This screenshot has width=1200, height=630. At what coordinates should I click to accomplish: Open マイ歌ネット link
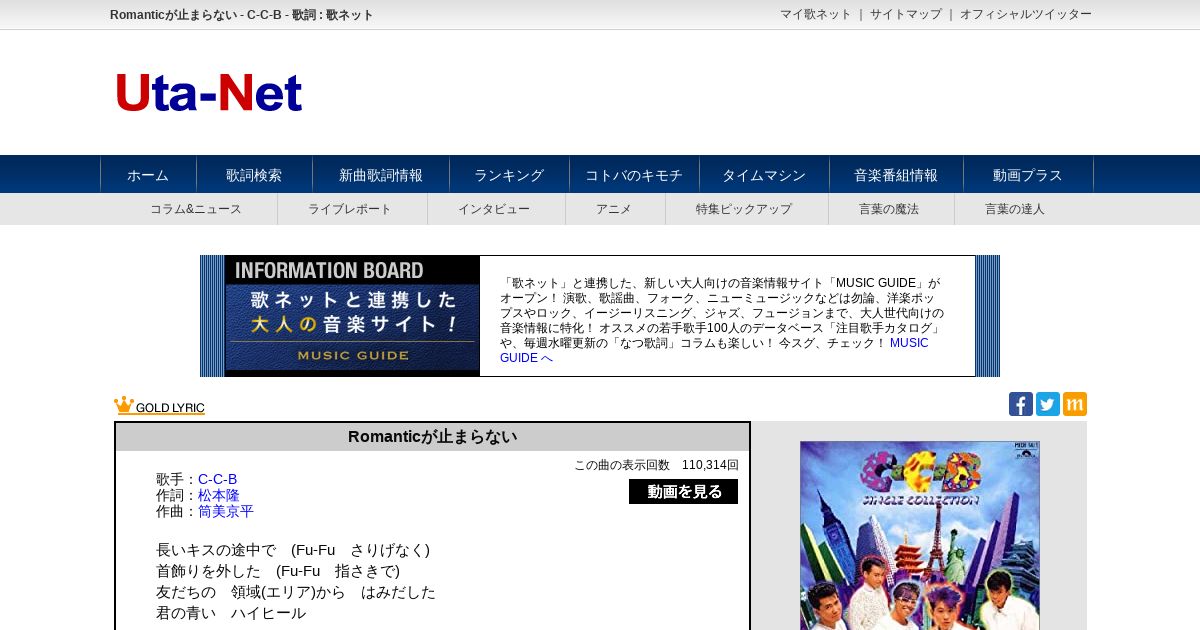816,14
